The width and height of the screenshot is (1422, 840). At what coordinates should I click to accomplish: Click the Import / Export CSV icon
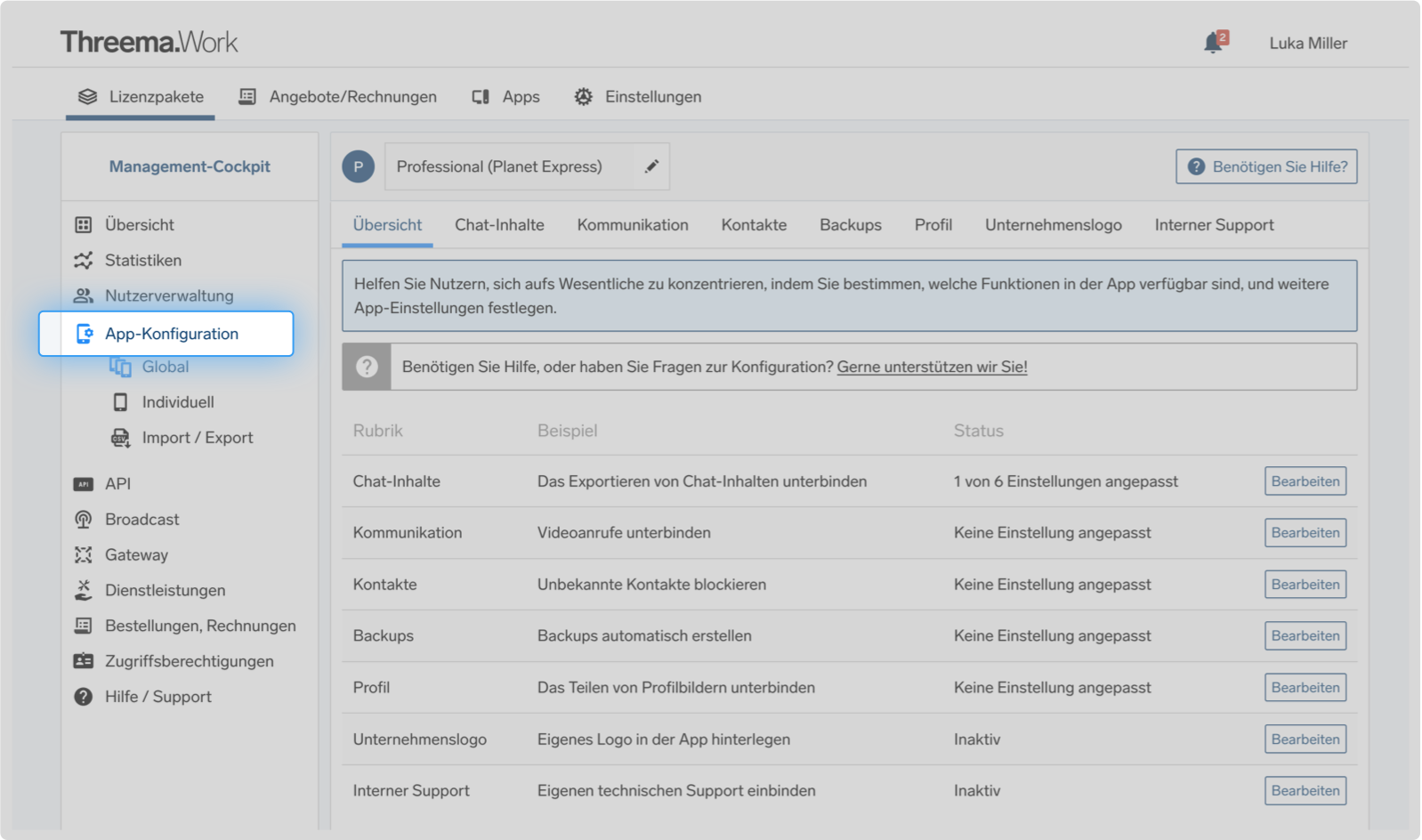120,438
